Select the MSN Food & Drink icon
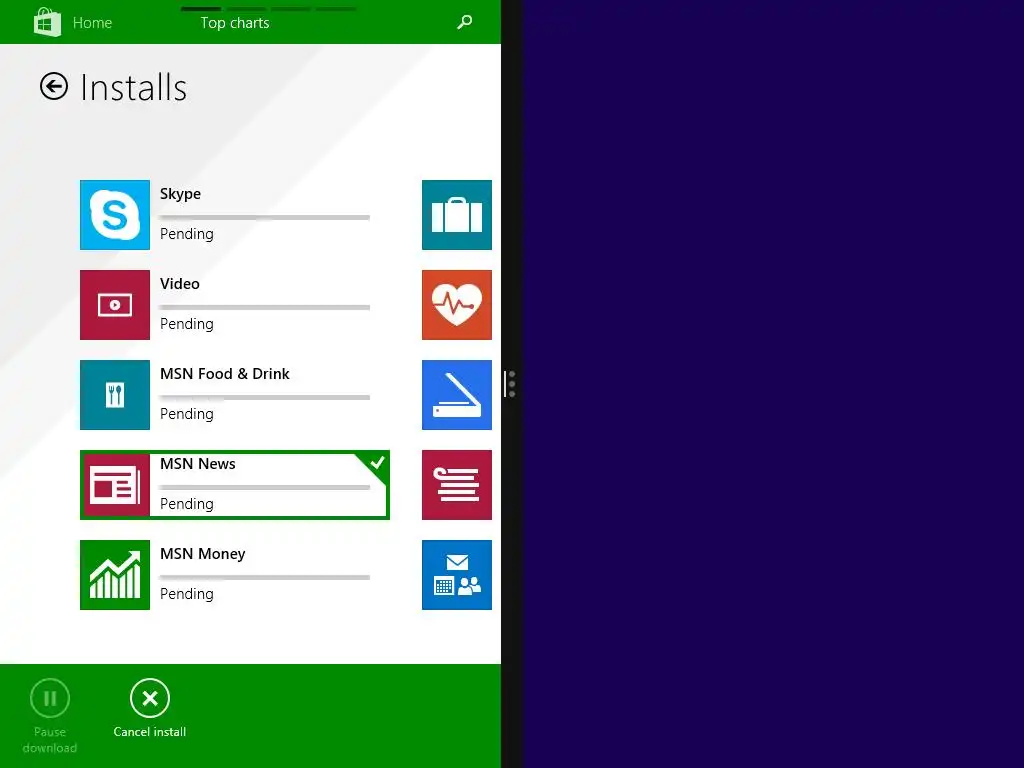This screenshot has width=1024, height=768. click(x=115, y=395)
